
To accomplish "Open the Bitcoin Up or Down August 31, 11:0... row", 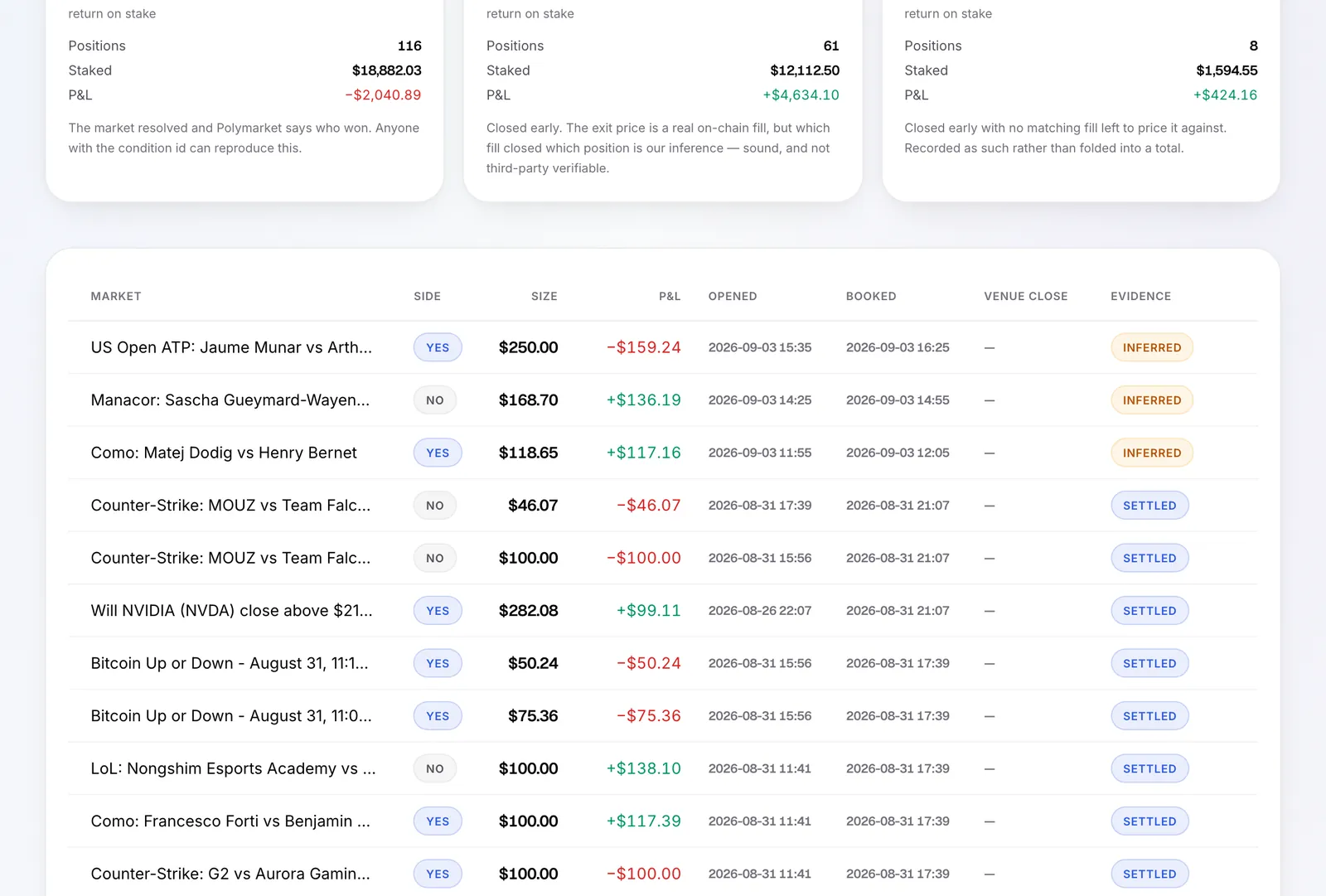I will pos(663,716).
